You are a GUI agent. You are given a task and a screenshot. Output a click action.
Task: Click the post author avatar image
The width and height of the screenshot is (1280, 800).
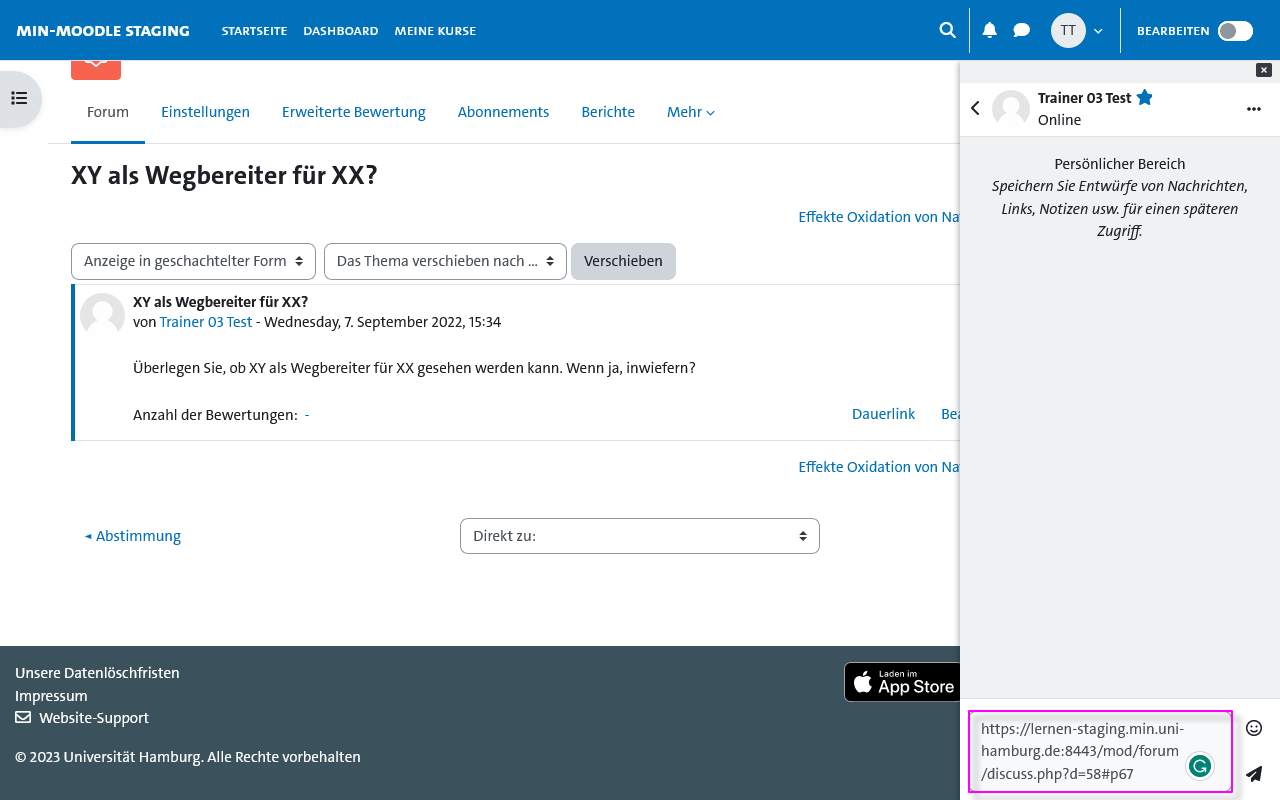[x=102, y=315]
